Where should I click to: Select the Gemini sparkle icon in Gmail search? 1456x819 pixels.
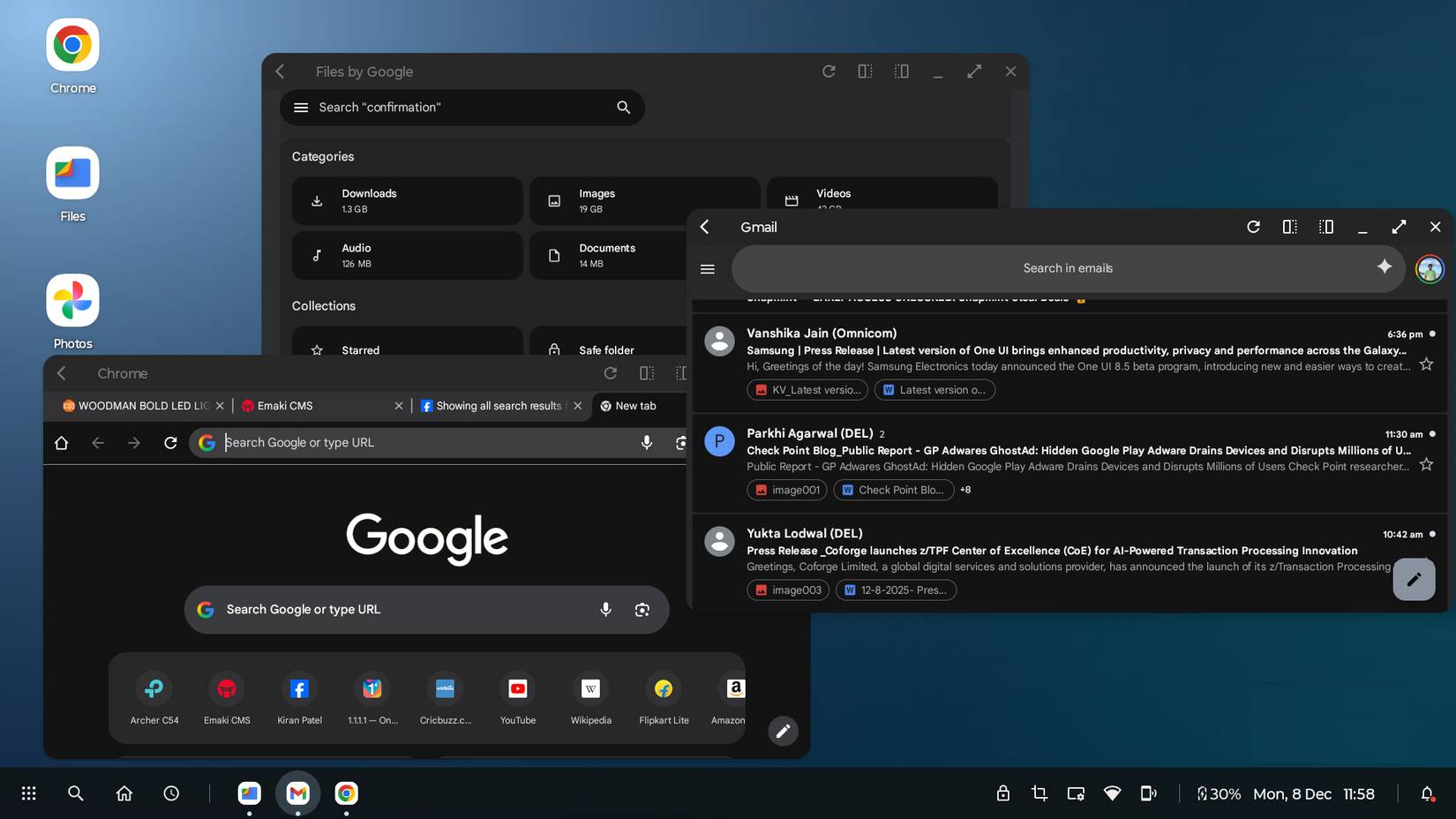pos(1384,267)
